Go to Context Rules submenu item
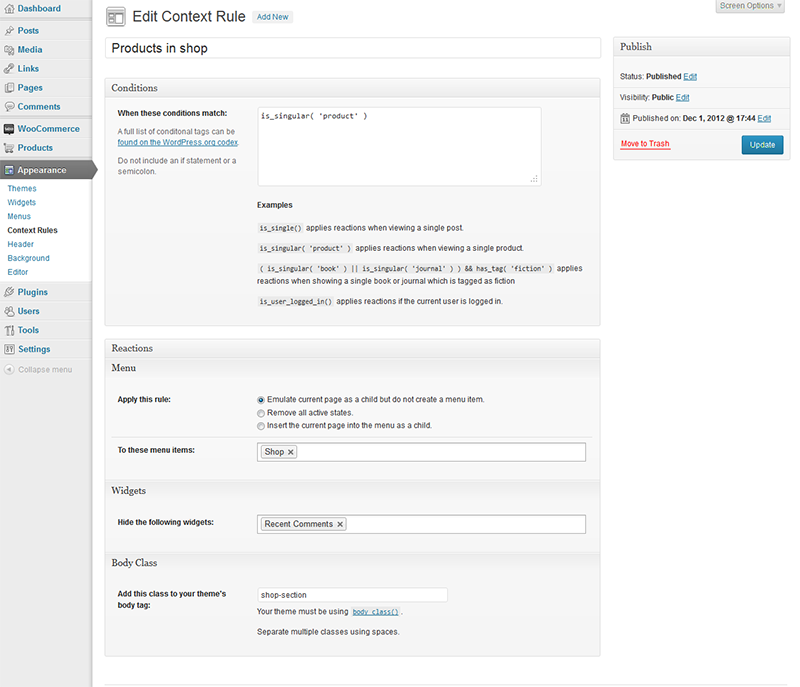The width and height of the screenshot is (800, 687). [32, 231]
